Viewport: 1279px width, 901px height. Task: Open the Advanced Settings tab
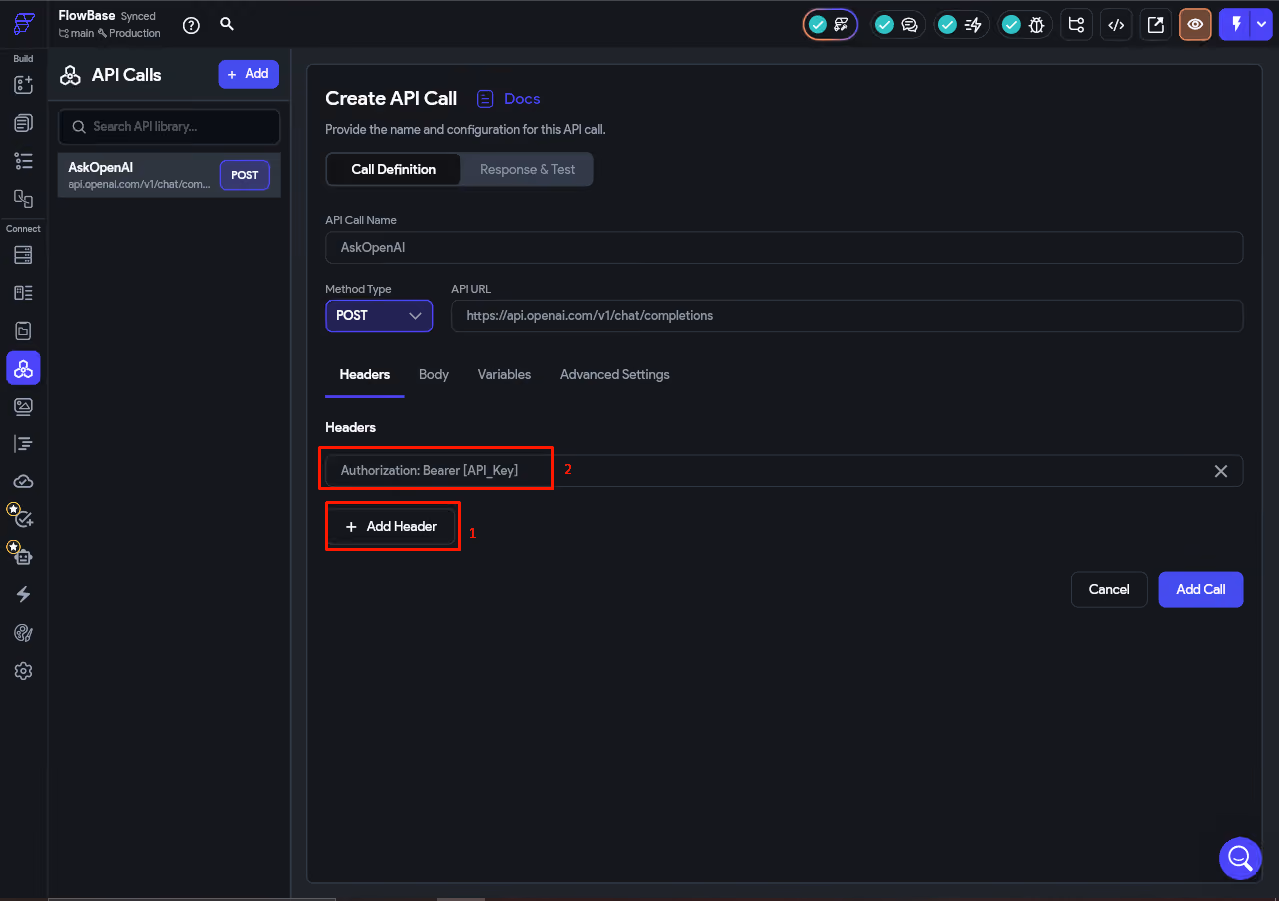[x=615, y=374]
